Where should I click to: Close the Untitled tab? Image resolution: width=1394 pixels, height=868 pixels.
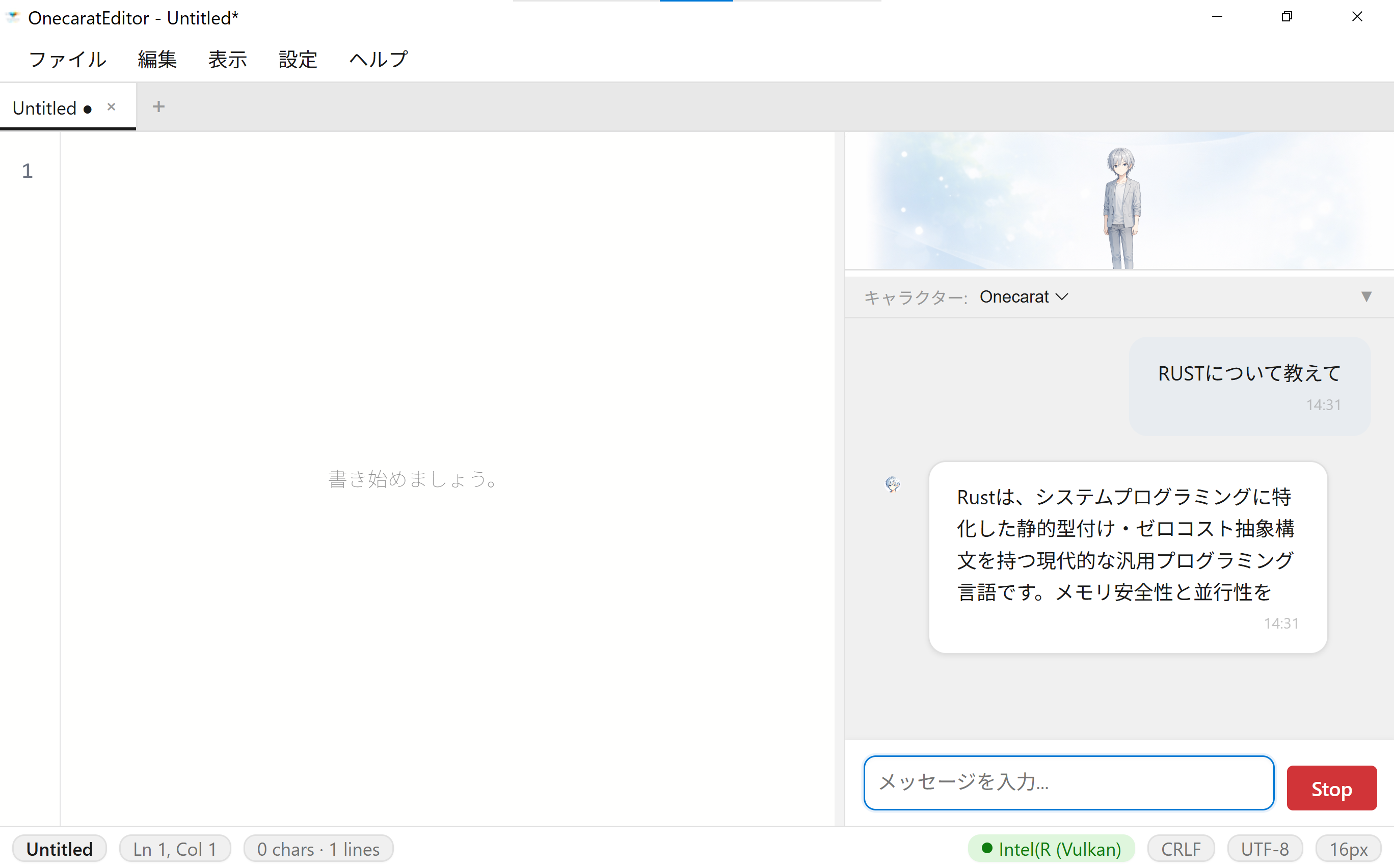112,106
